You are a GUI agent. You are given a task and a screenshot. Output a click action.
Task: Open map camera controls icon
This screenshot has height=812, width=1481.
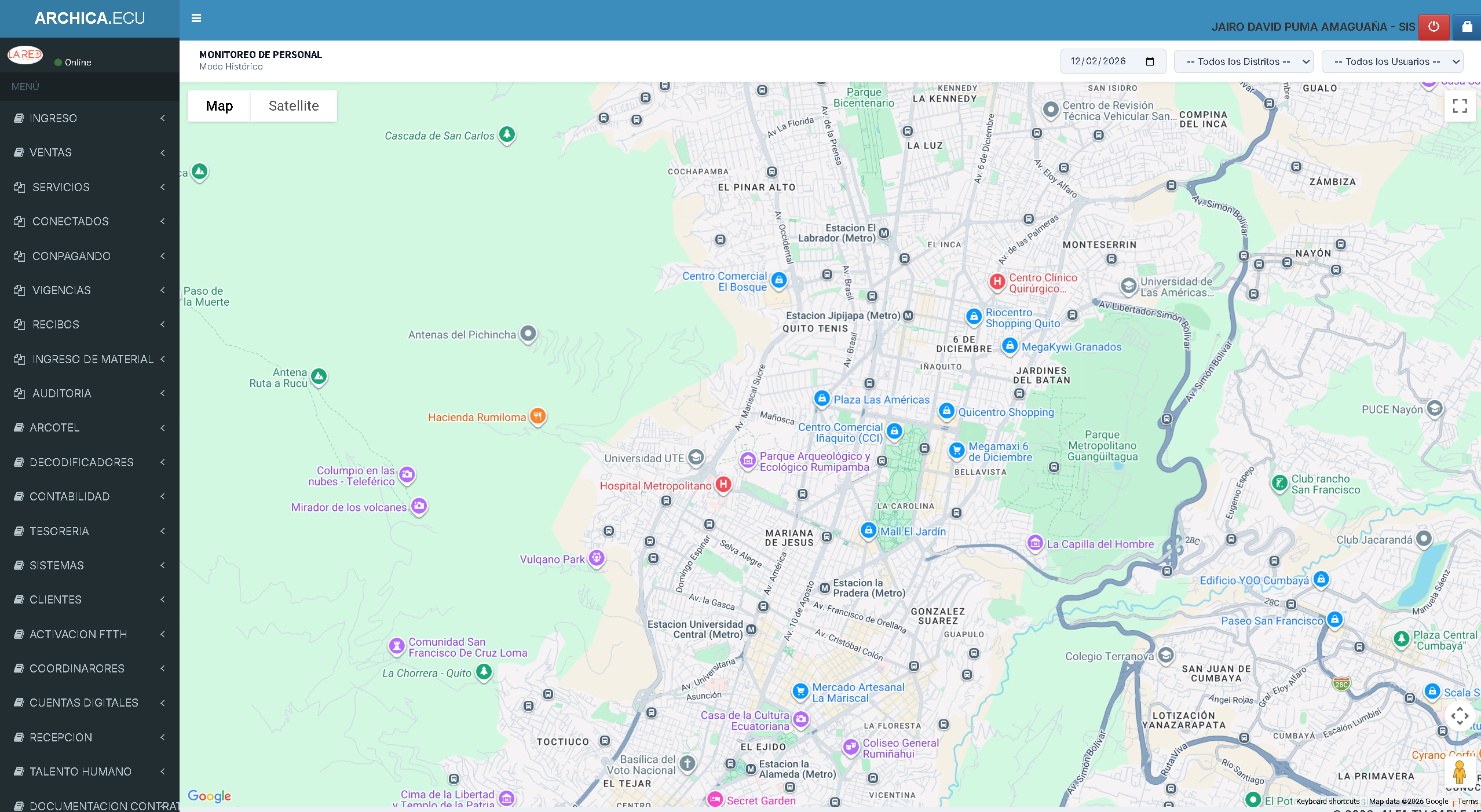[1459, 716]
